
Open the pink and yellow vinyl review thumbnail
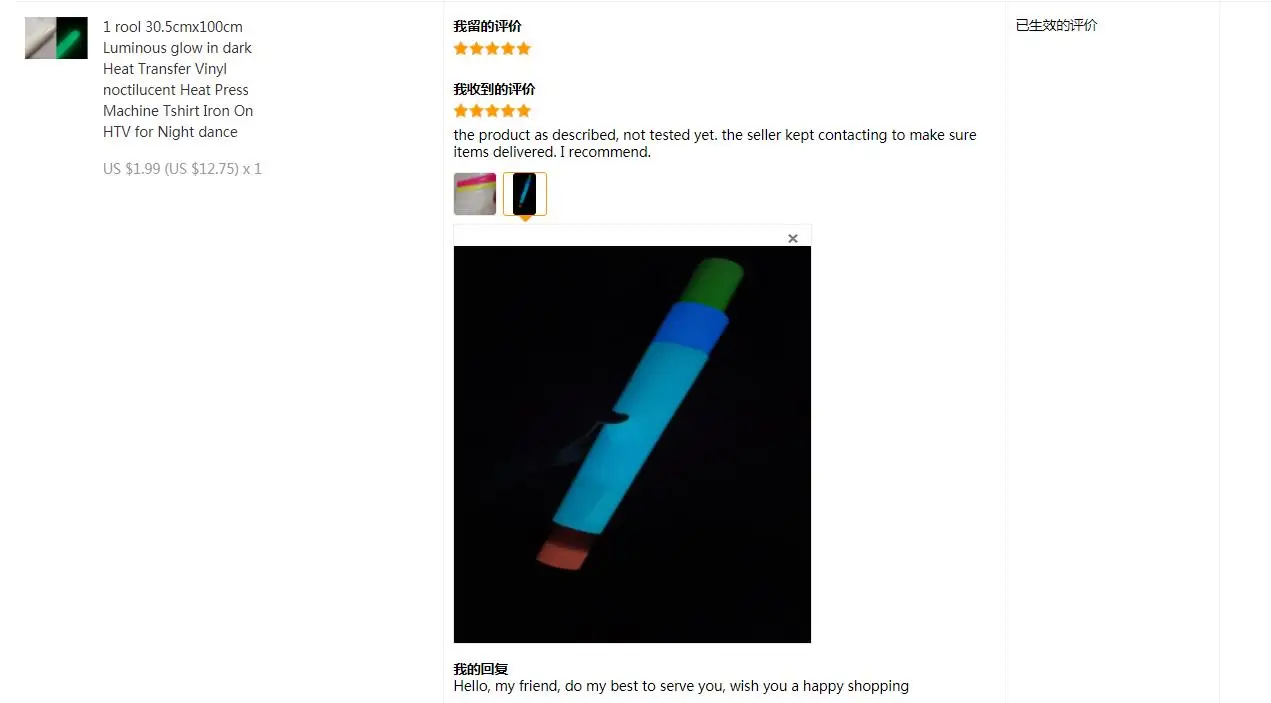pos(475,194)
